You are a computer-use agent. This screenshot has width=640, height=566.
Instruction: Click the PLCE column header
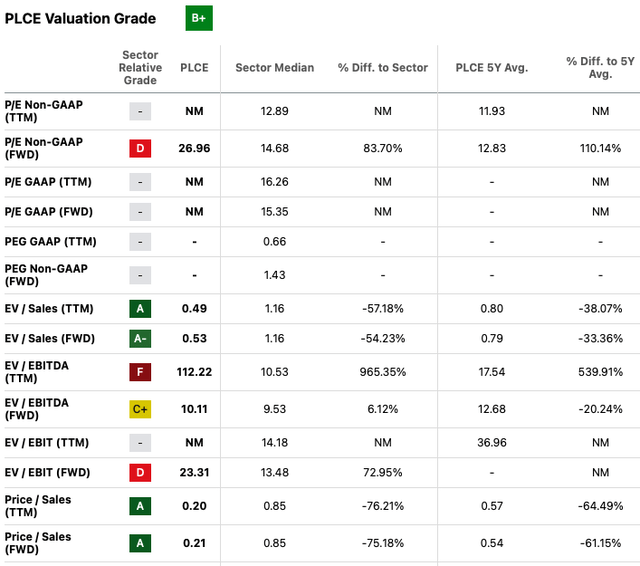[x=194, y=67]
